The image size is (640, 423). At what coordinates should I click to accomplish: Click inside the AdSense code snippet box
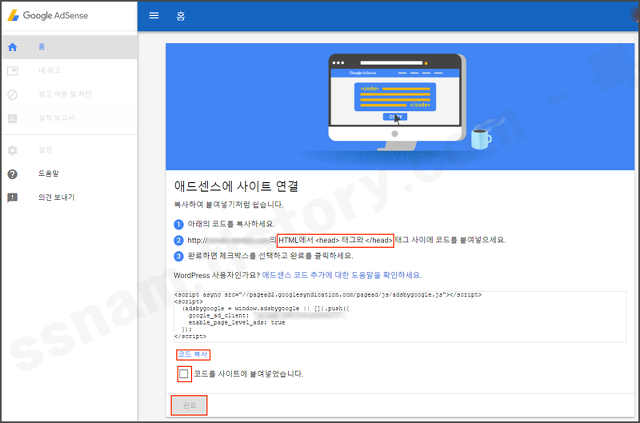(x=400, y=316)
